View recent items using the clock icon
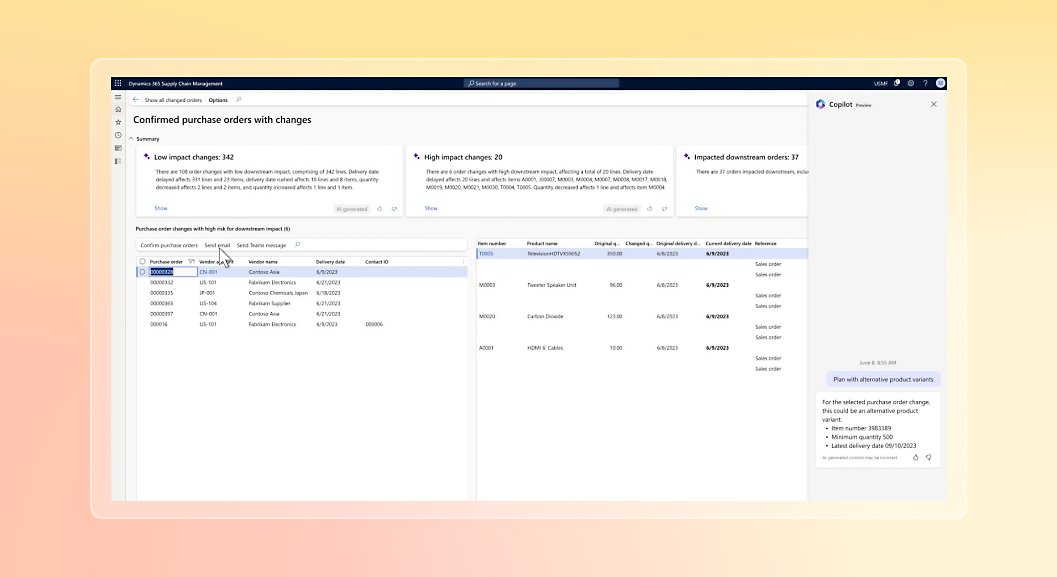 (x=118, y=134)
